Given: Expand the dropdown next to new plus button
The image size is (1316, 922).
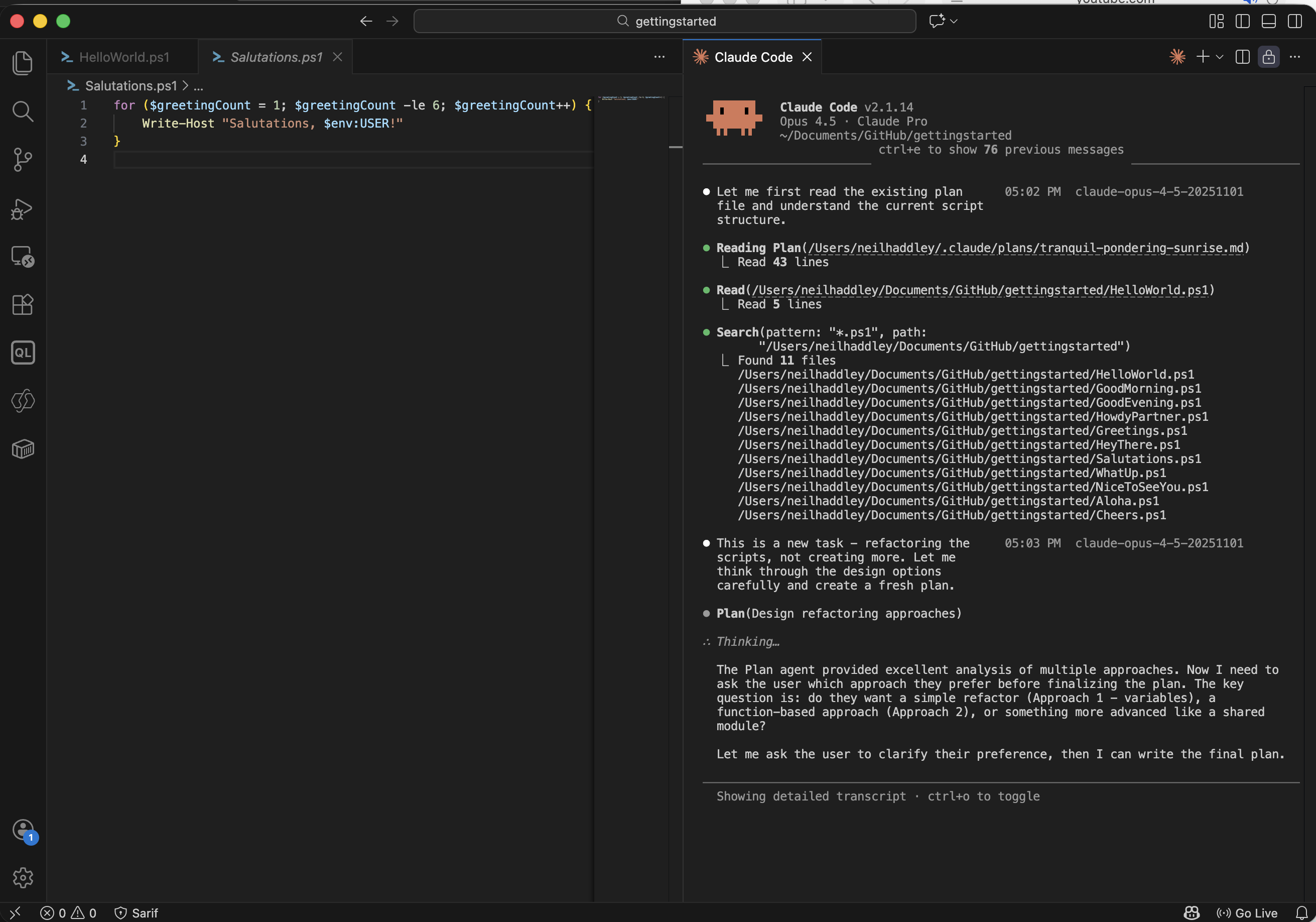Looking at the screenshot, I should pyautogui.click(x=1220, y=57).
